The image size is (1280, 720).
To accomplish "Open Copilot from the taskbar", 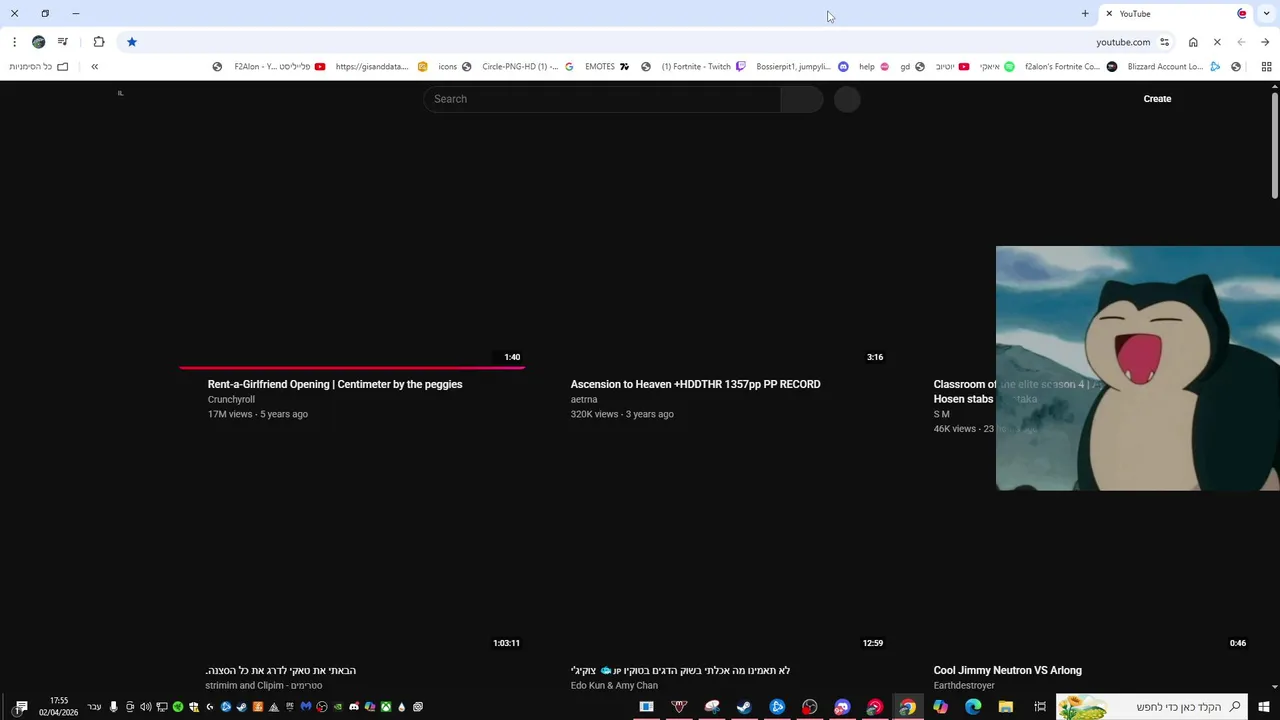I will coord(940,707).
